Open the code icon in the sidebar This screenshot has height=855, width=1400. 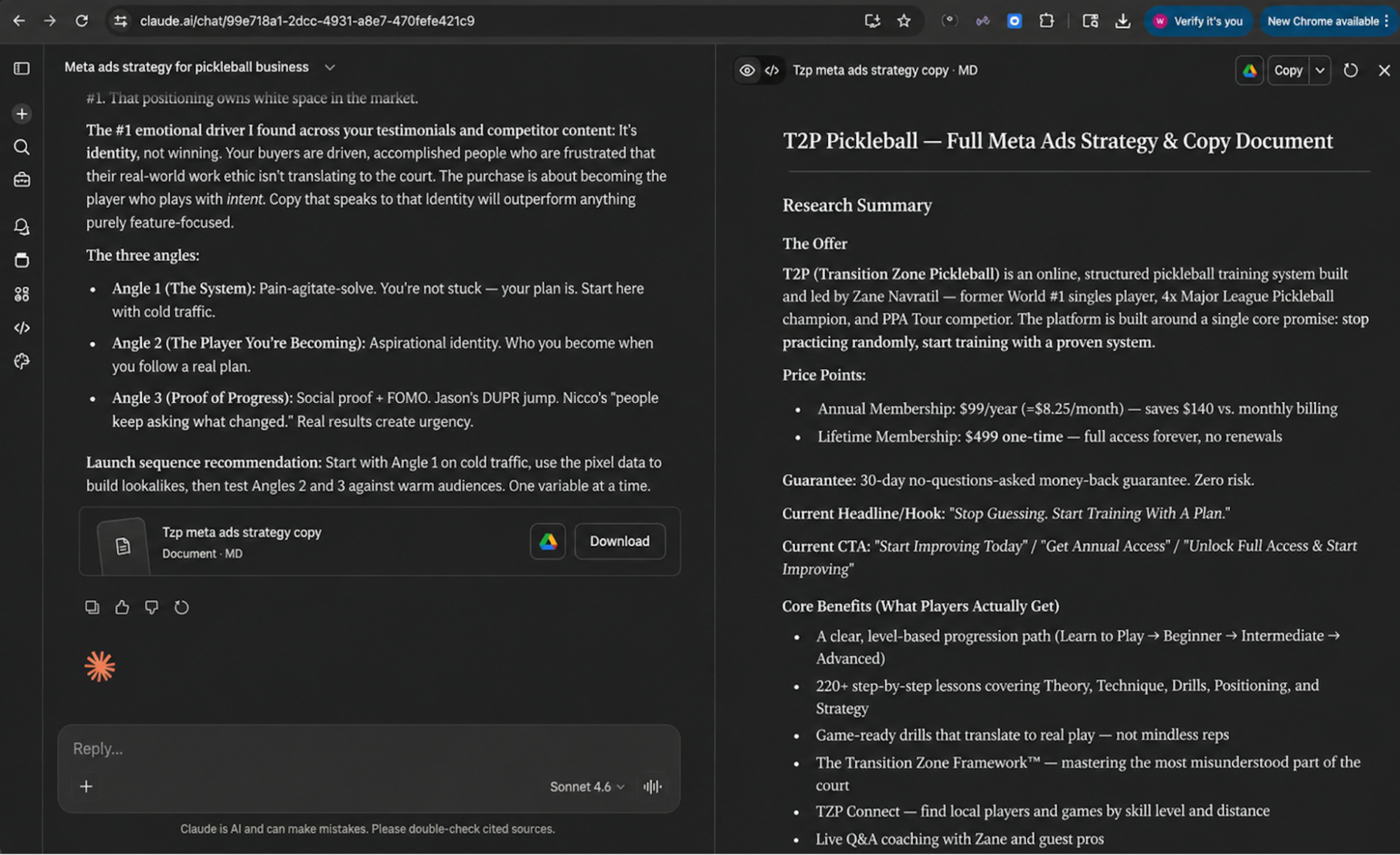[22, 328]
